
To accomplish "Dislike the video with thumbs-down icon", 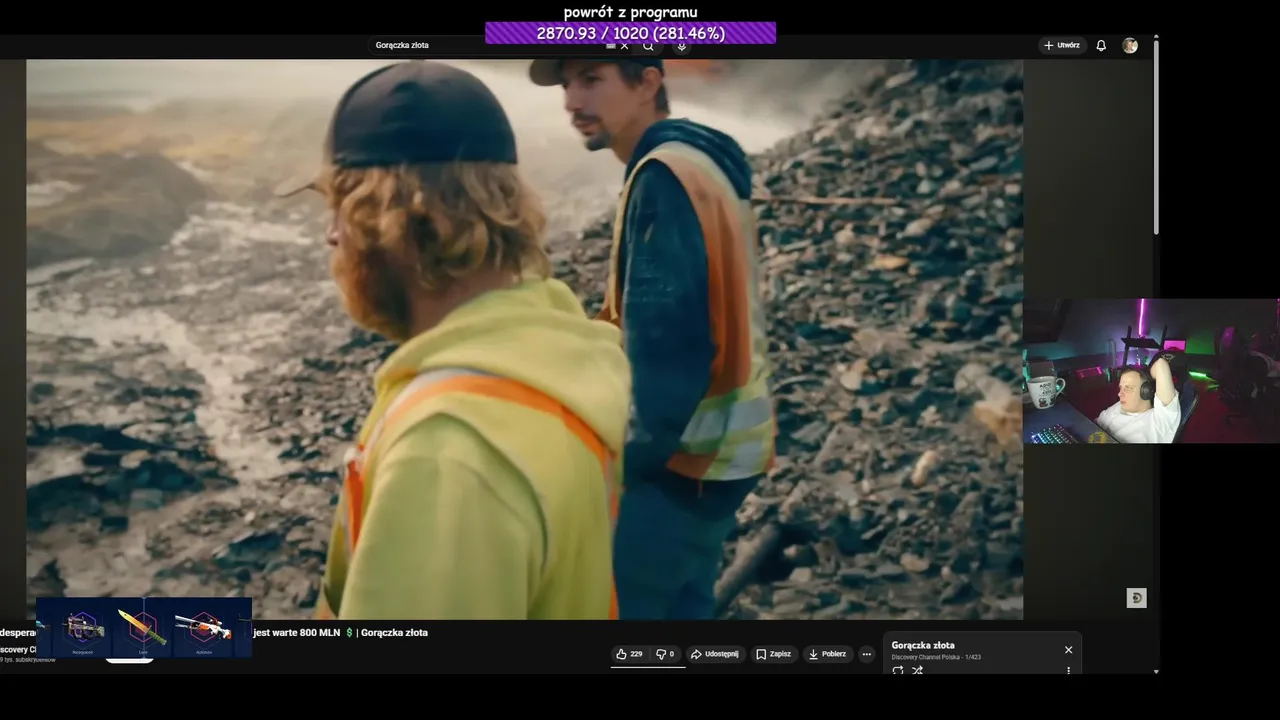I will click(665, 654).
